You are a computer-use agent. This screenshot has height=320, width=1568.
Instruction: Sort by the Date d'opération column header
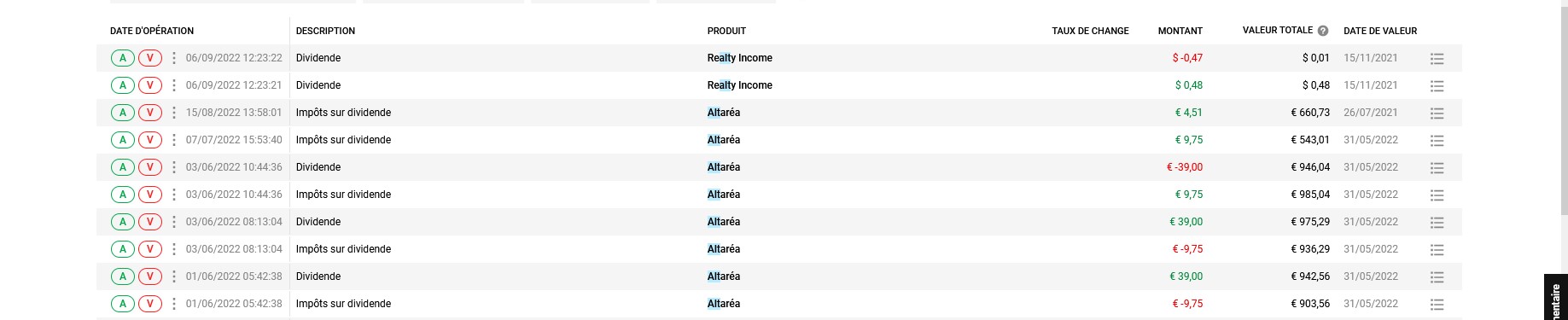pyautogui.click(x=152, y=31)
